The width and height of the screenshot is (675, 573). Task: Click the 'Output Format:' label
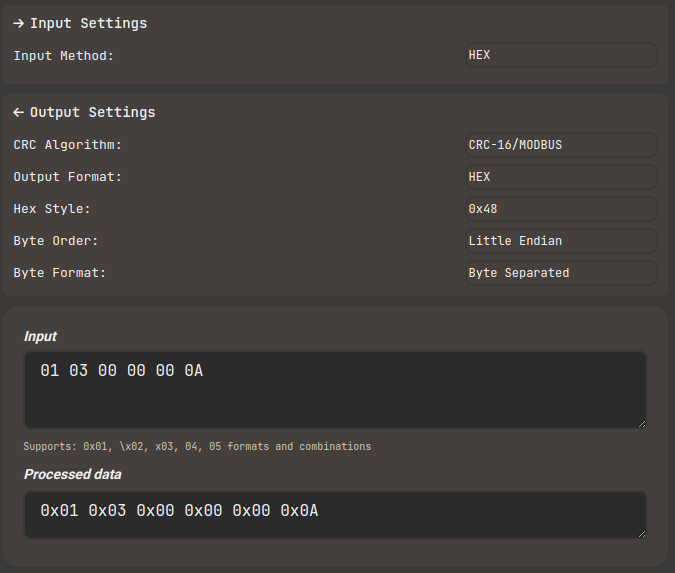click(68, 177)
